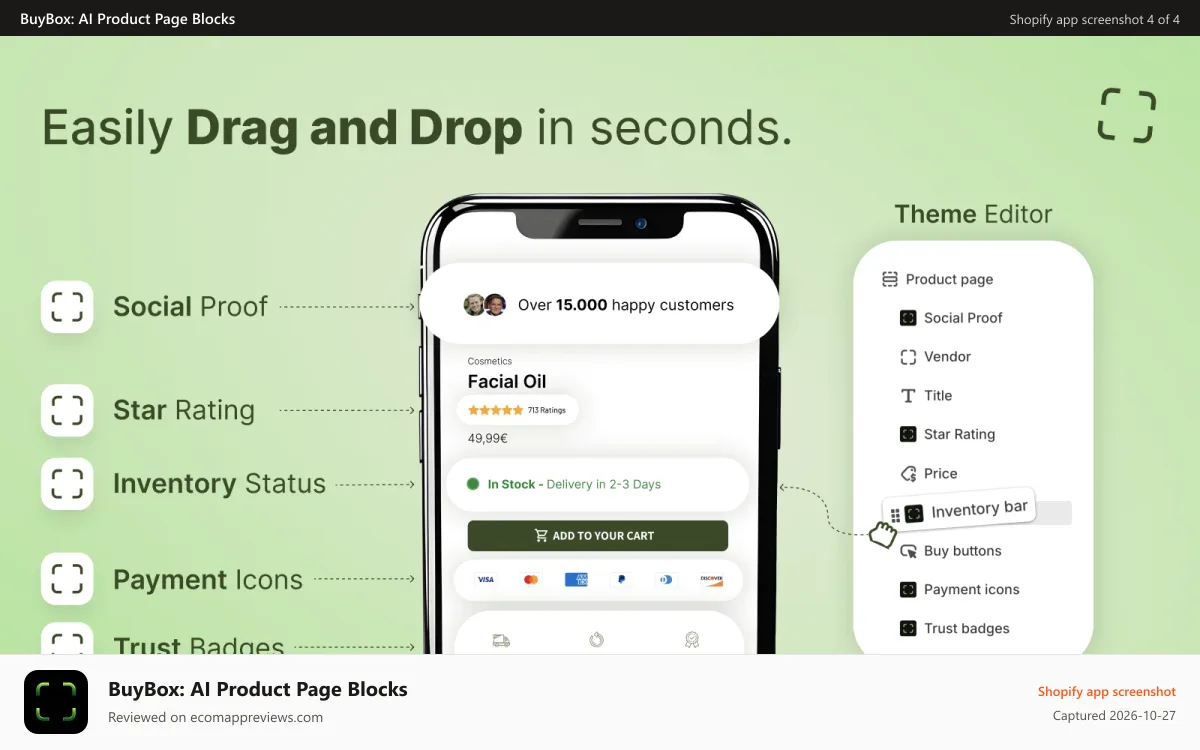This screenshot has height=750, width=1200.
Task: Click the Payment icons block icon
Action: tap(908, 590)
